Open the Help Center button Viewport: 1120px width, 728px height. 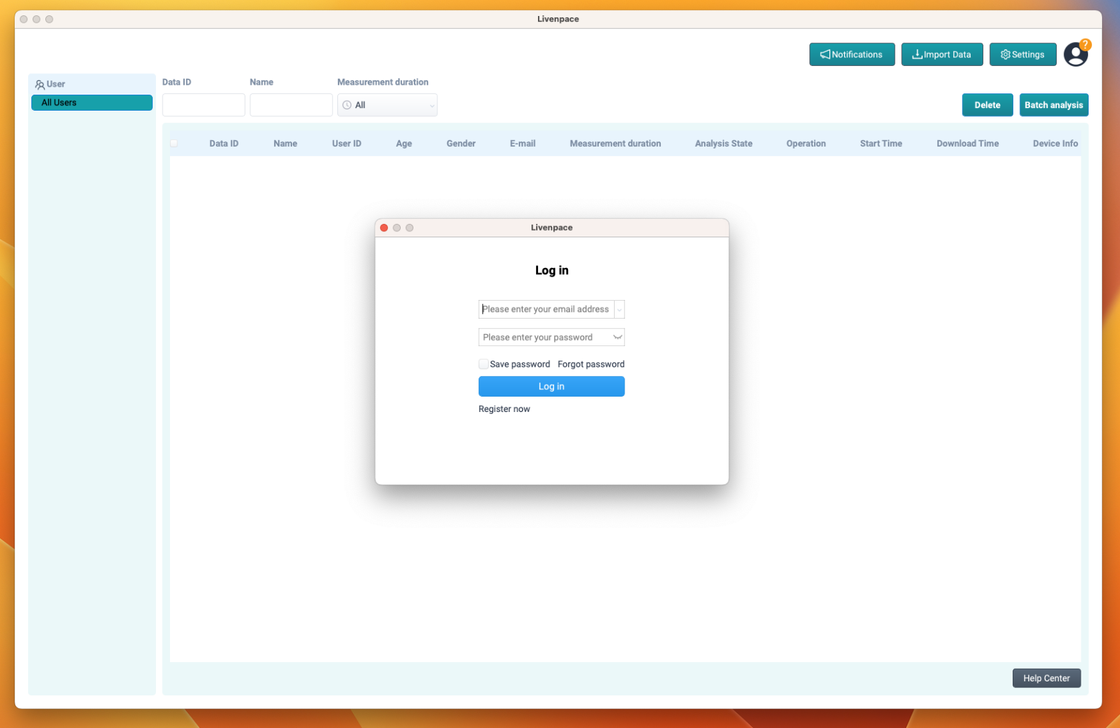[1046, 678]
